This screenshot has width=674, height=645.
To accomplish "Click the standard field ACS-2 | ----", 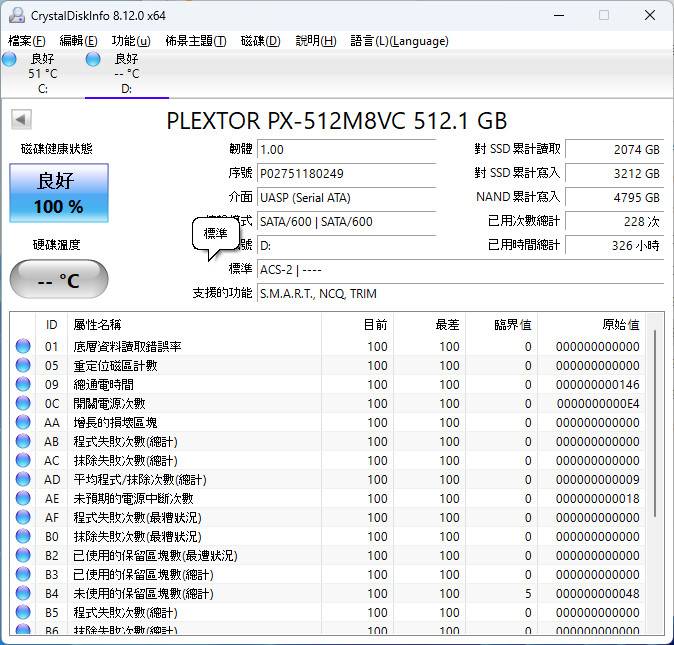I will pos(460,270).
